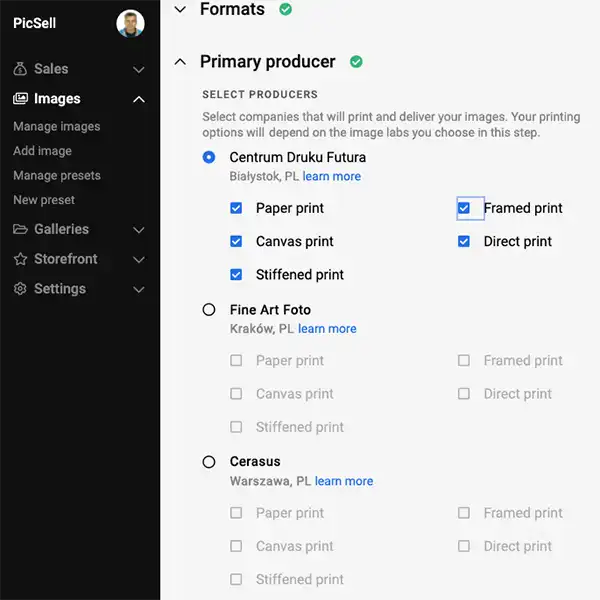
Task: Expand the Sales menu chevron
Action: tap(139, 70)
